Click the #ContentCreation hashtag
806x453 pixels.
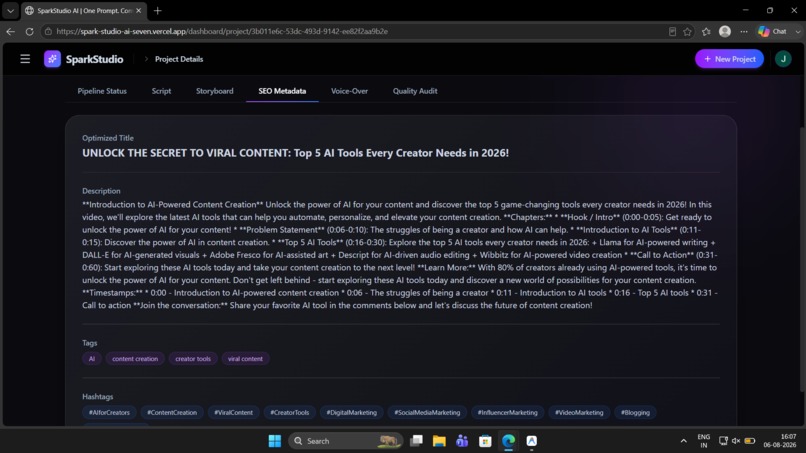172,412
